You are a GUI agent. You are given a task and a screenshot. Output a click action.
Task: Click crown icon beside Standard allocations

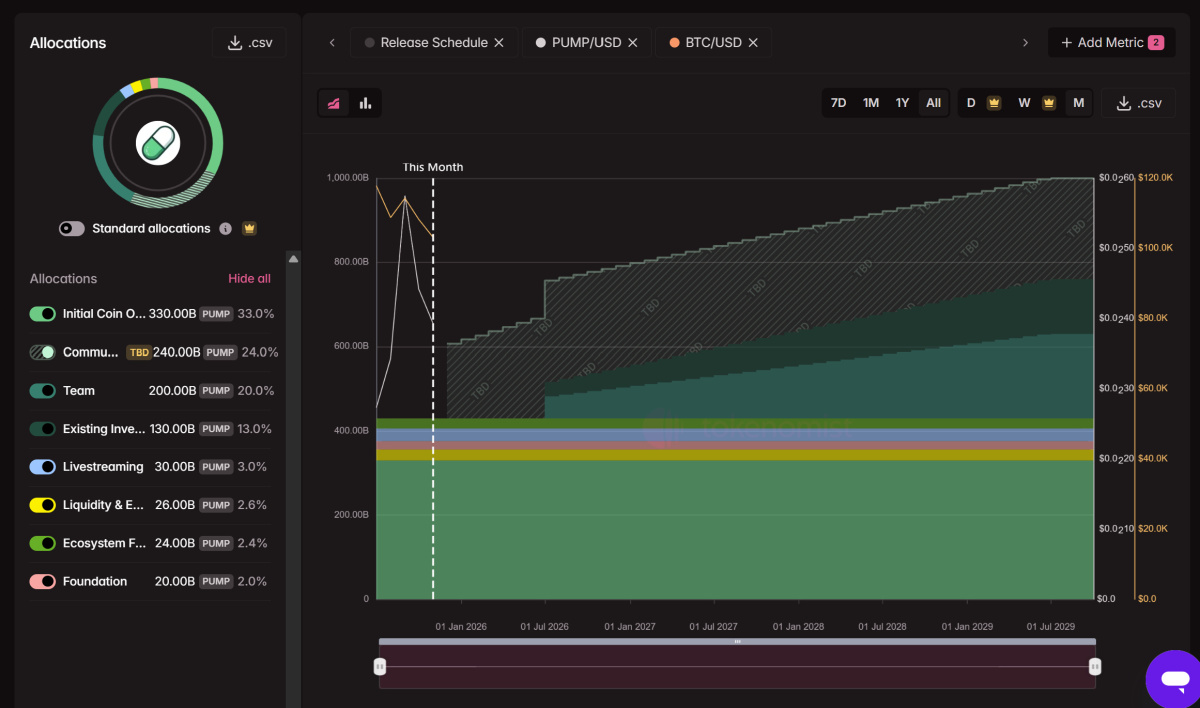[x=249, y=229]
